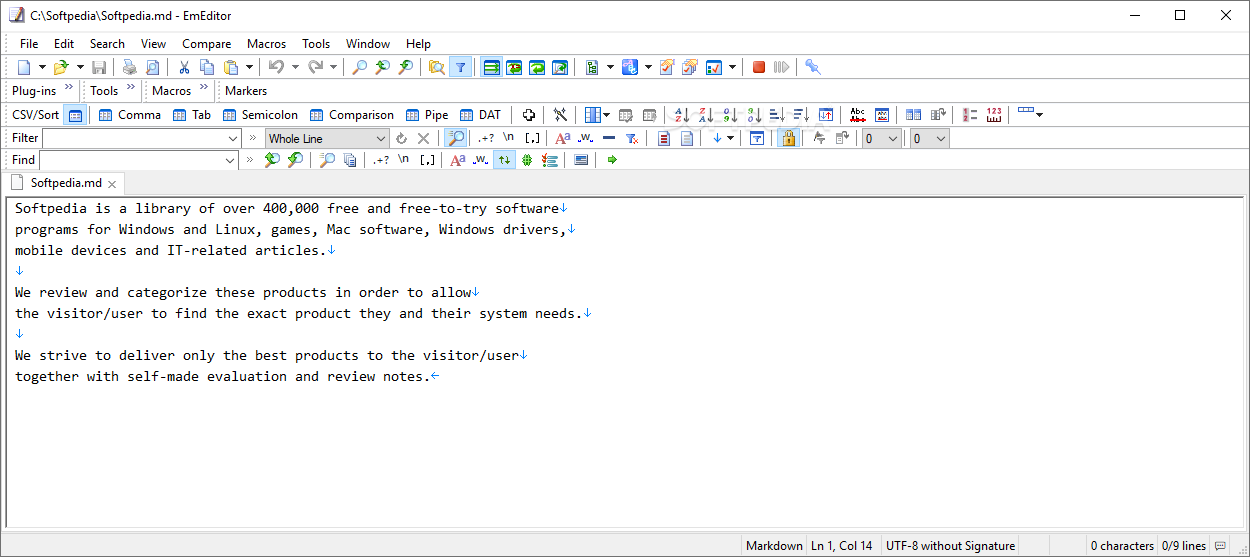Click the Comparison CSV button
The height and width of the screenshot is (557, 1250).
[351, 115]
